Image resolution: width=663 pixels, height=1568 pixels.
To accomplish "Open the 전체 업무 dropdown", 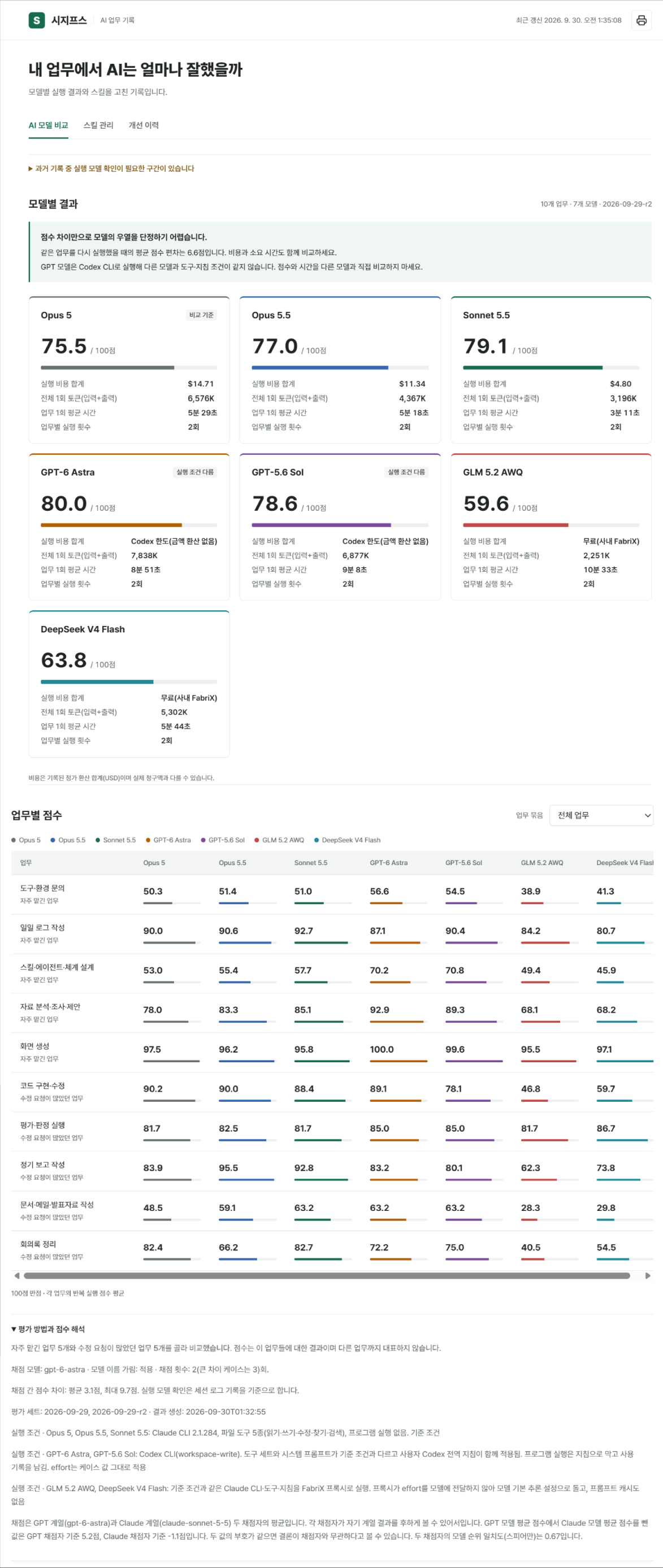I will [601, 815].
